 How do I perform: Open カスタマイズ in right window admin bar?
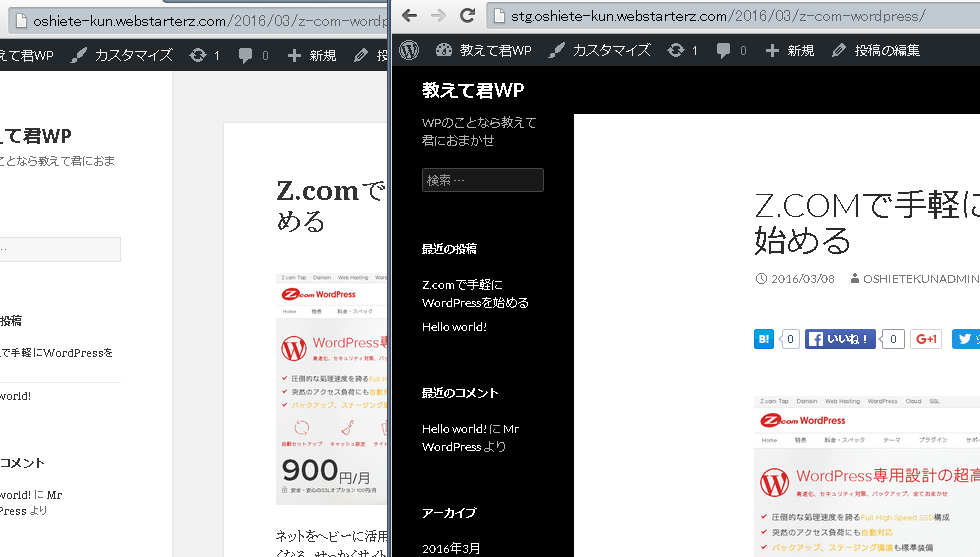[x=599, y=50]
